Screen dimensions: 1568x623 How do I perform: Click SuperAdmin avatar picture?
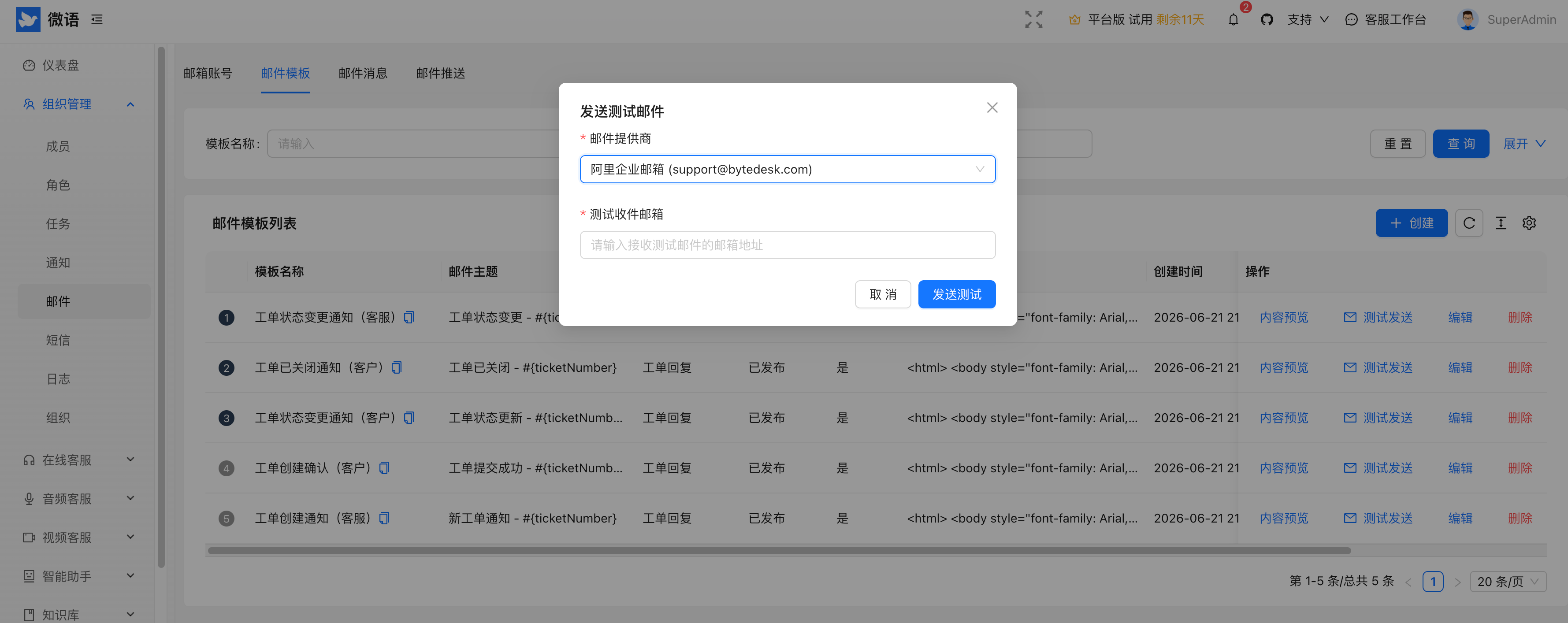pos(1468,19)
